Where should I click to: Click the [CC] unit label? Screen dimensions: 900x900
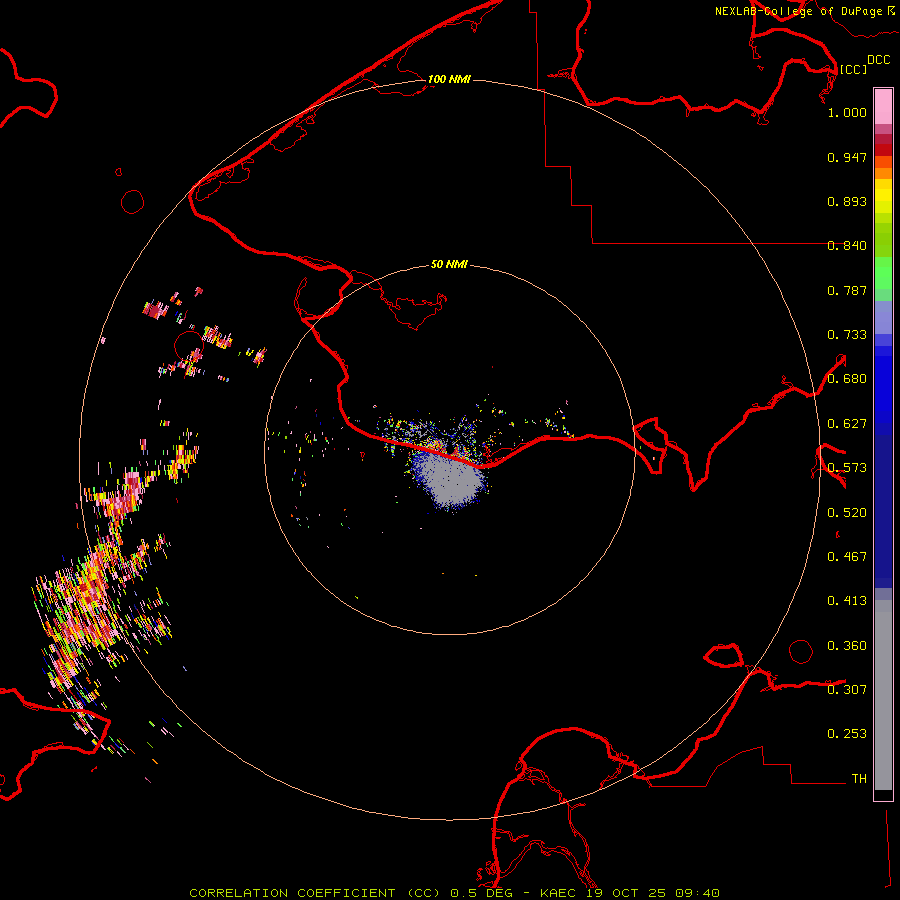tap(853, 69)
